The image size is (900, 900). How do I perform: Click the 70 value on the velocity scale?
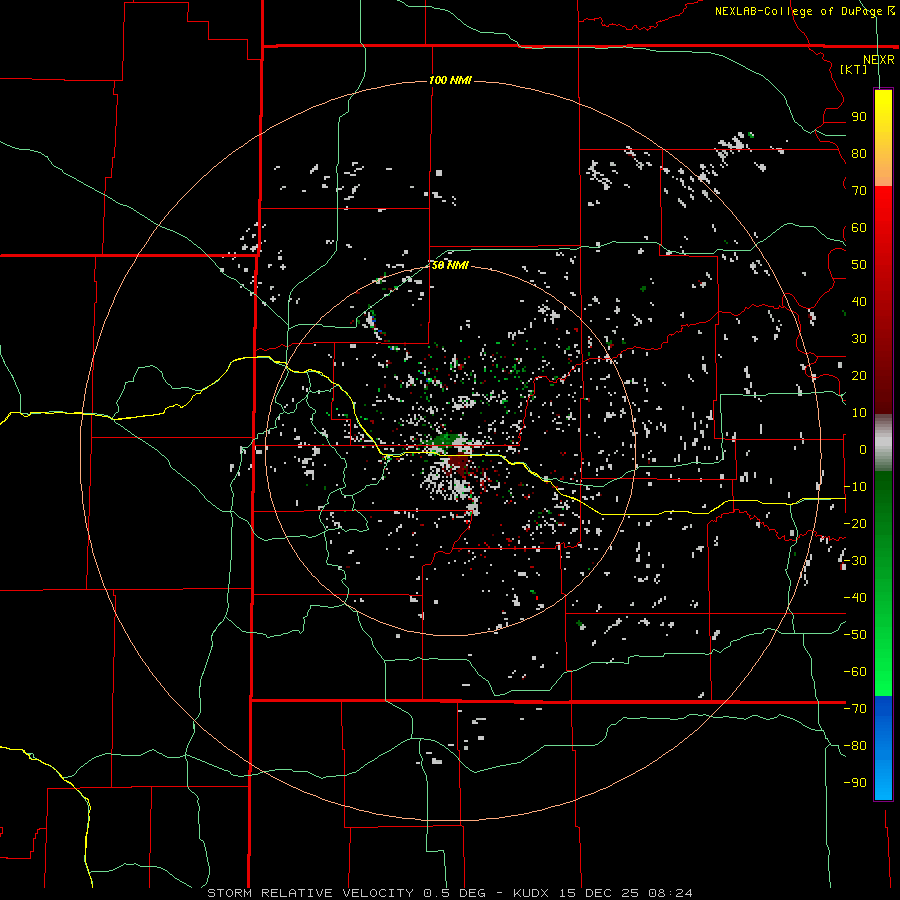pos(859,191)
